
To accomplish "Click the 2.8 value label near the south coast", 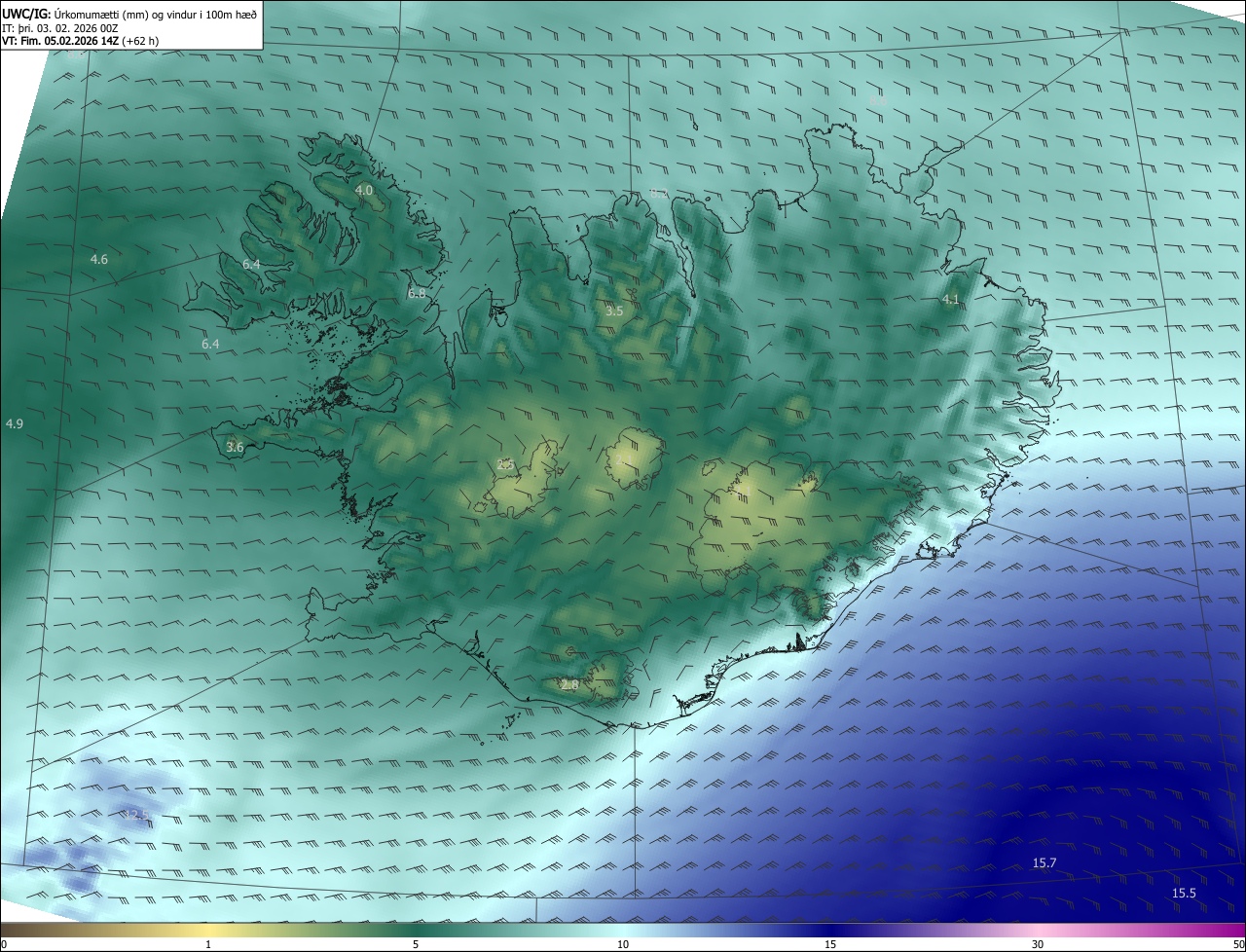I will (569, 685).
